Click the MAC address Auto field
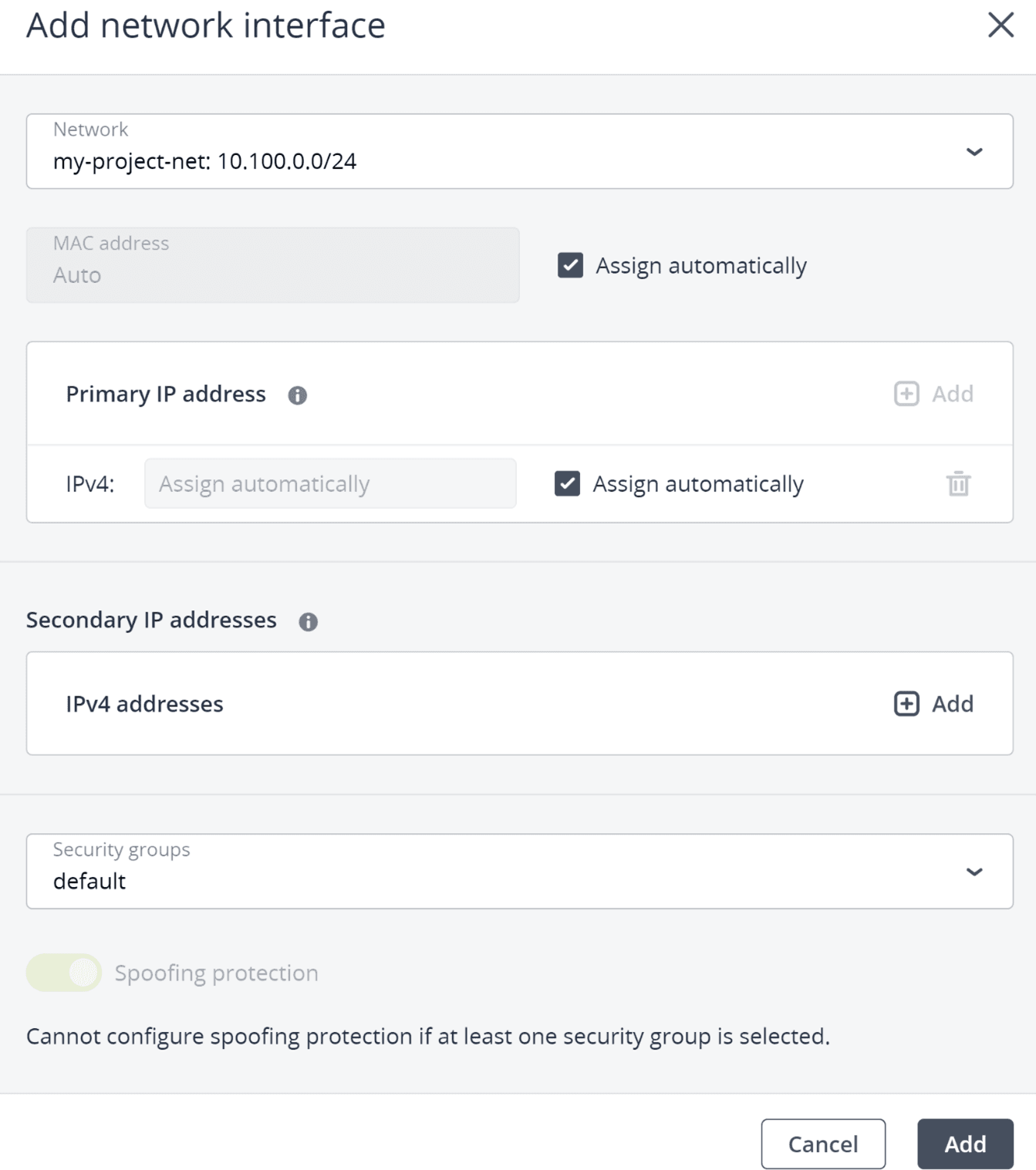The height and width of the screenshot is (1170, 1036). coord(272,265)
